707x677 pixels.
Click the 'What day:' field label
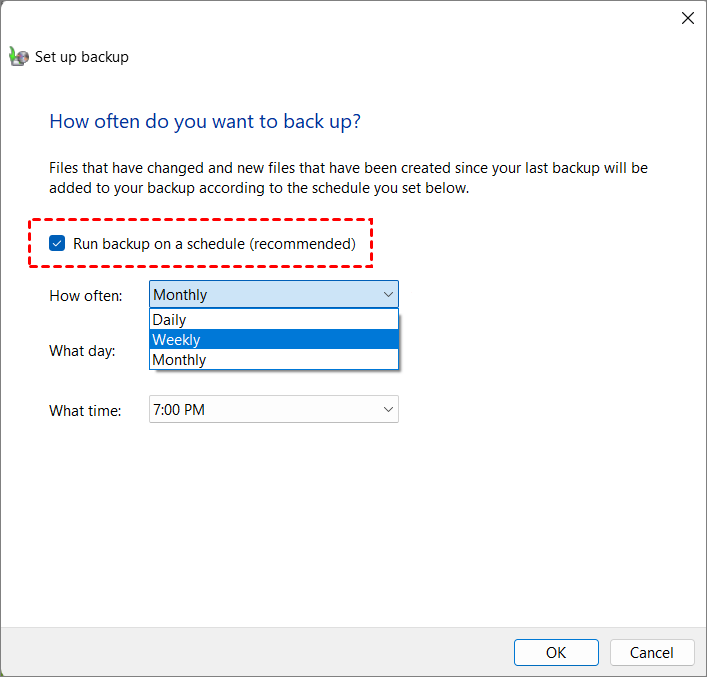(x=82, y=351)
